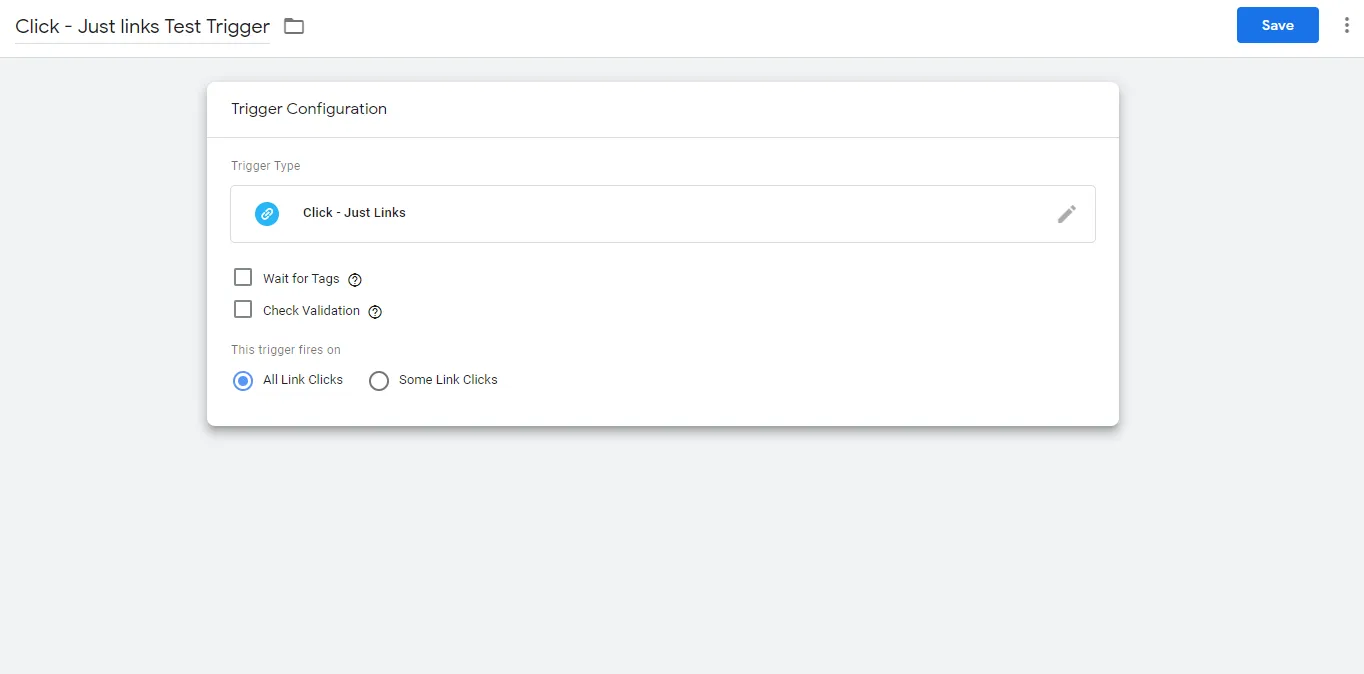Enable the Check Validation checkbox
1364x674 pixels.
[x=243, y=309]
